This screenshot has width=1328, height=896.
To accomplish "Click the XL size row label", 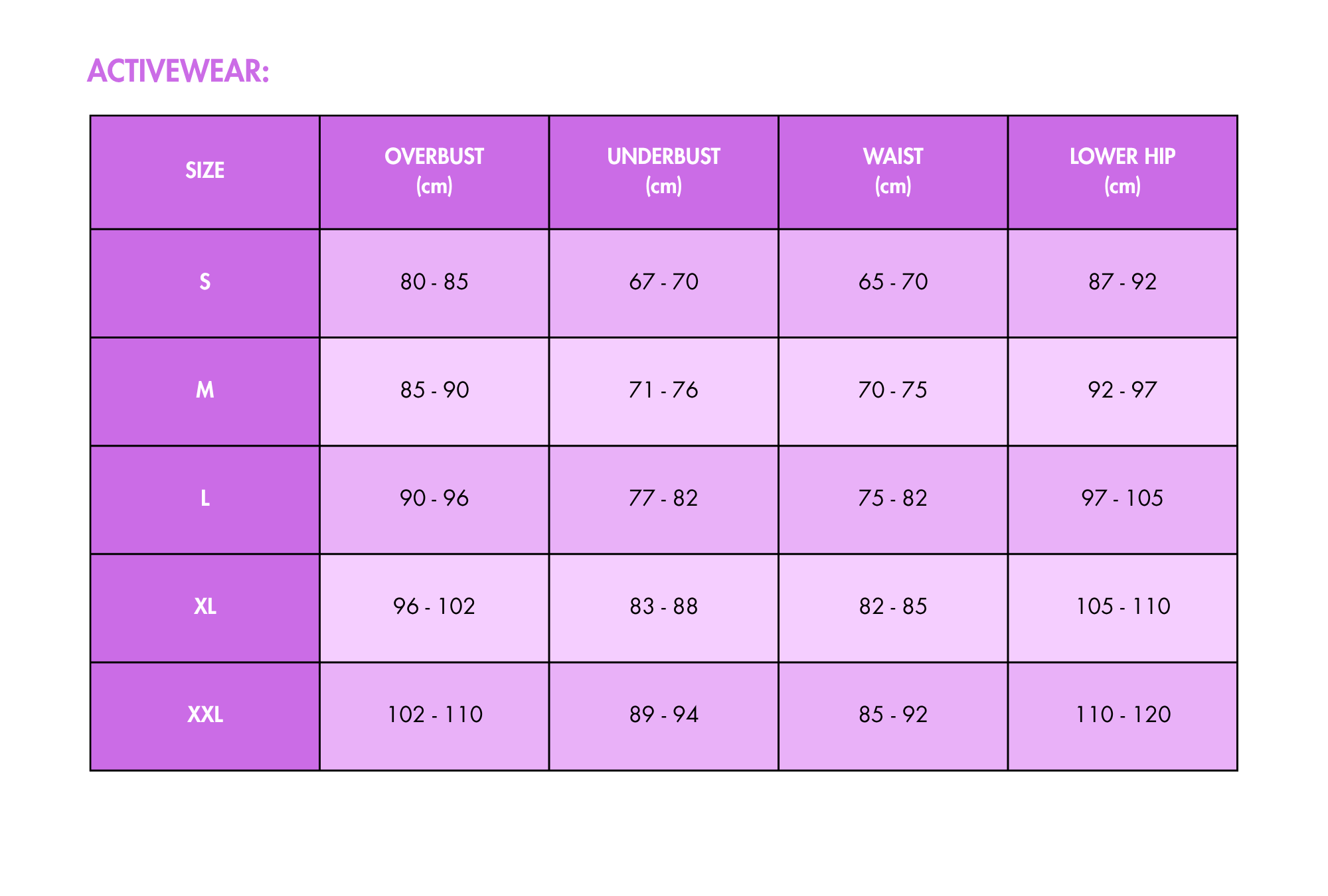I will (x=205, y=607).
